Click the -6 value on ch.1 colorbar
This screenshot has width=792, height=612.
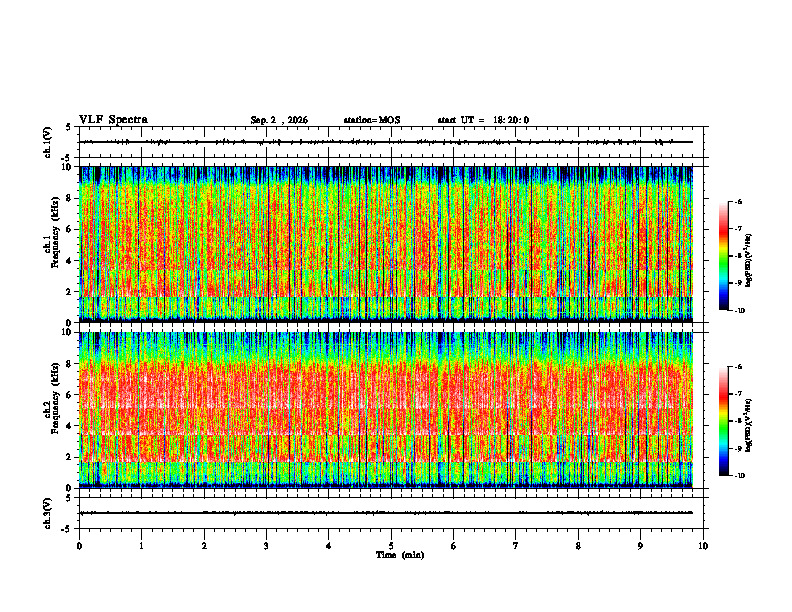pos(738,201)
